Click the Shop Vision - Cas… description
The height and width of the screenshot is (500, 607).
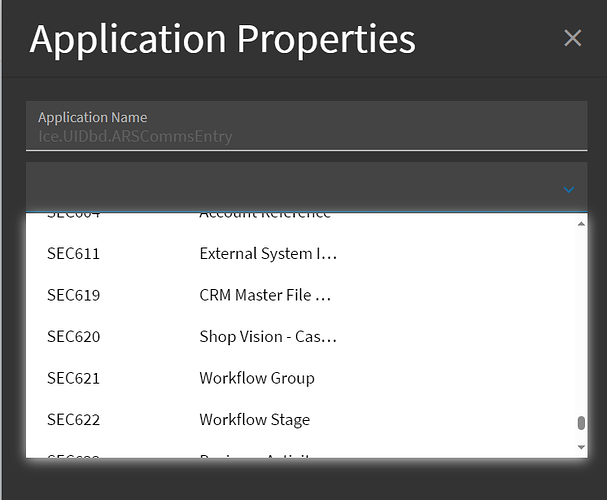(268, 337)
